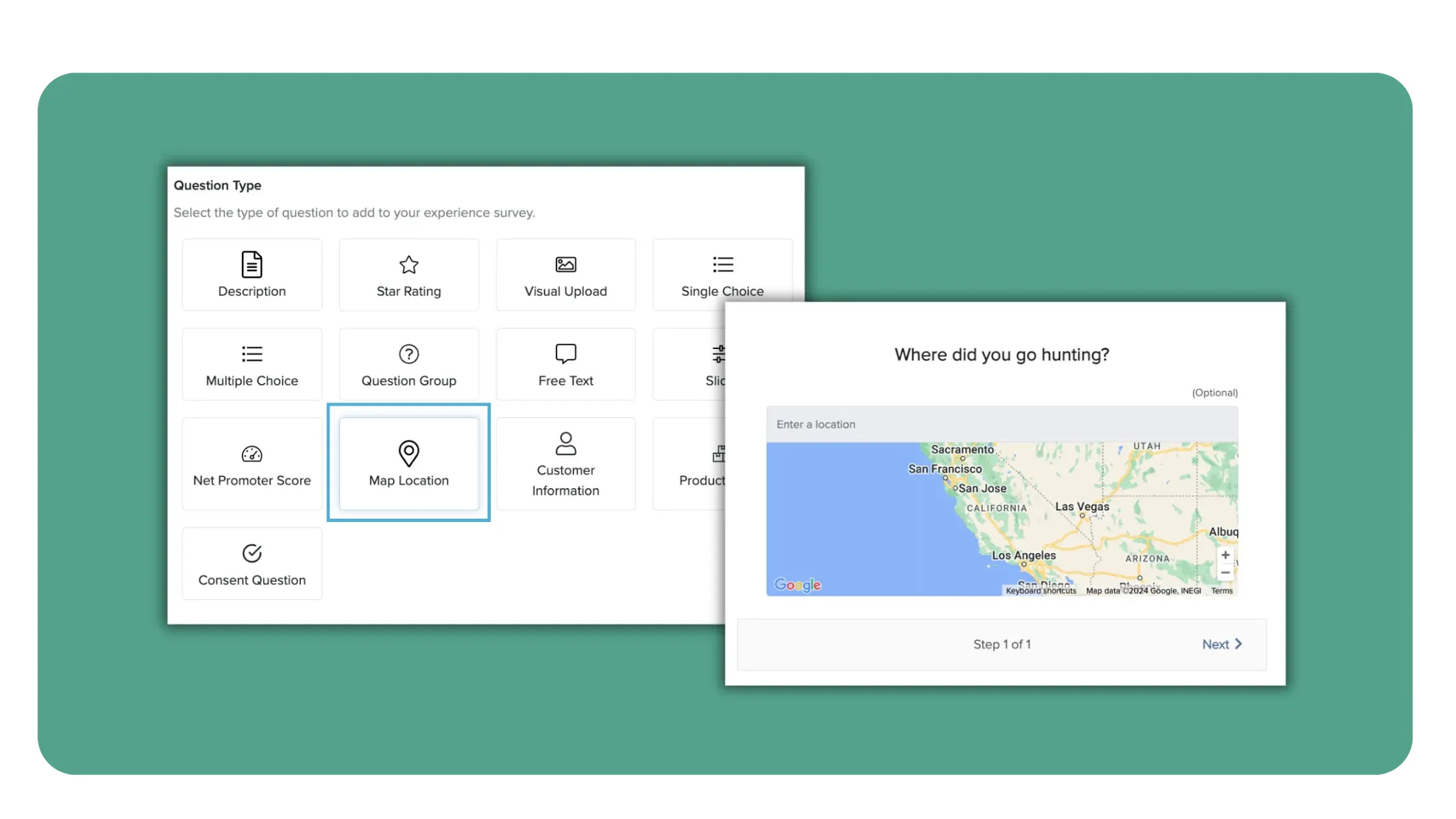The image size is (1456, 819).
Task: Open map Keyboard shortcuts
Action: (x=1041, y=591)
